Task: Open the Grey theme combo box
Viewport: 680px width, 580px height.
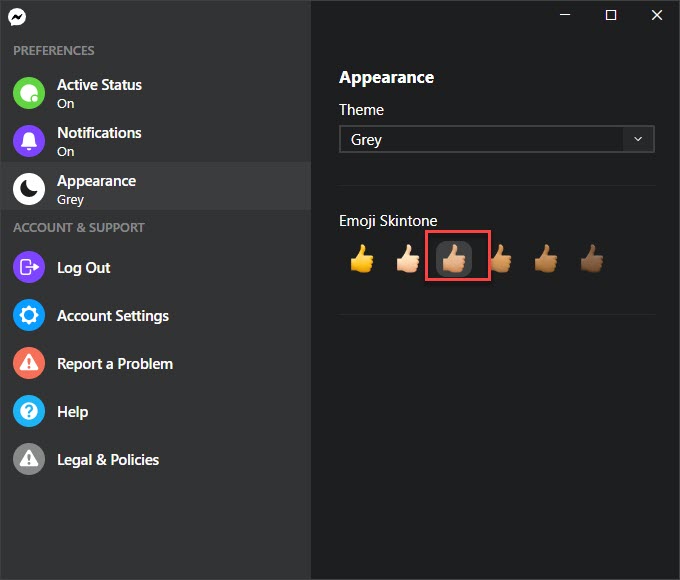Action: (x=497, y=139)
